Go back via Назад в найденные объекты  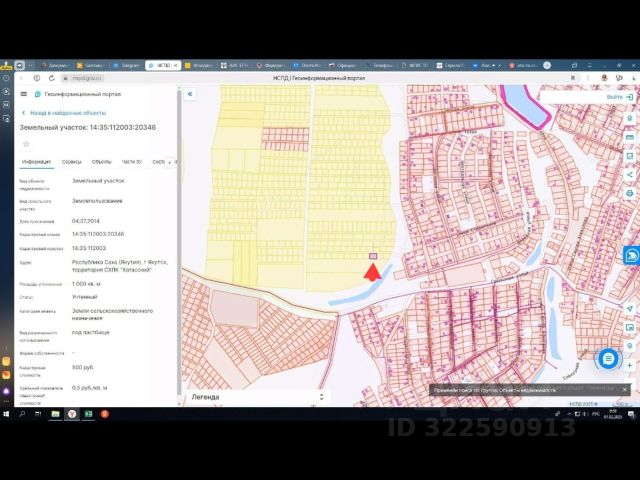tap(64, 113)
